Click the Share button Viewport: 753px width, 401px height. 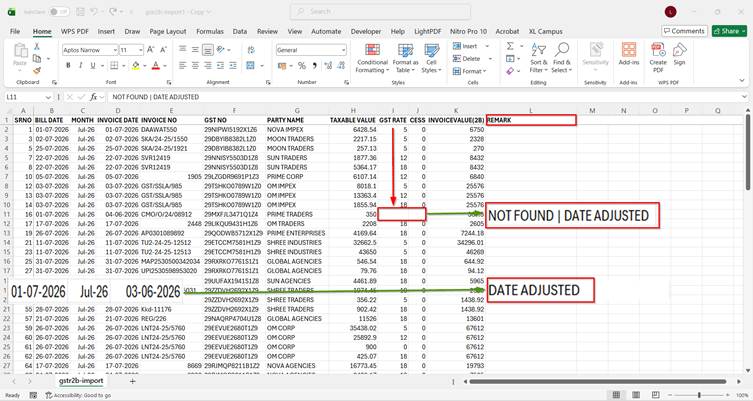pos(729,31)
